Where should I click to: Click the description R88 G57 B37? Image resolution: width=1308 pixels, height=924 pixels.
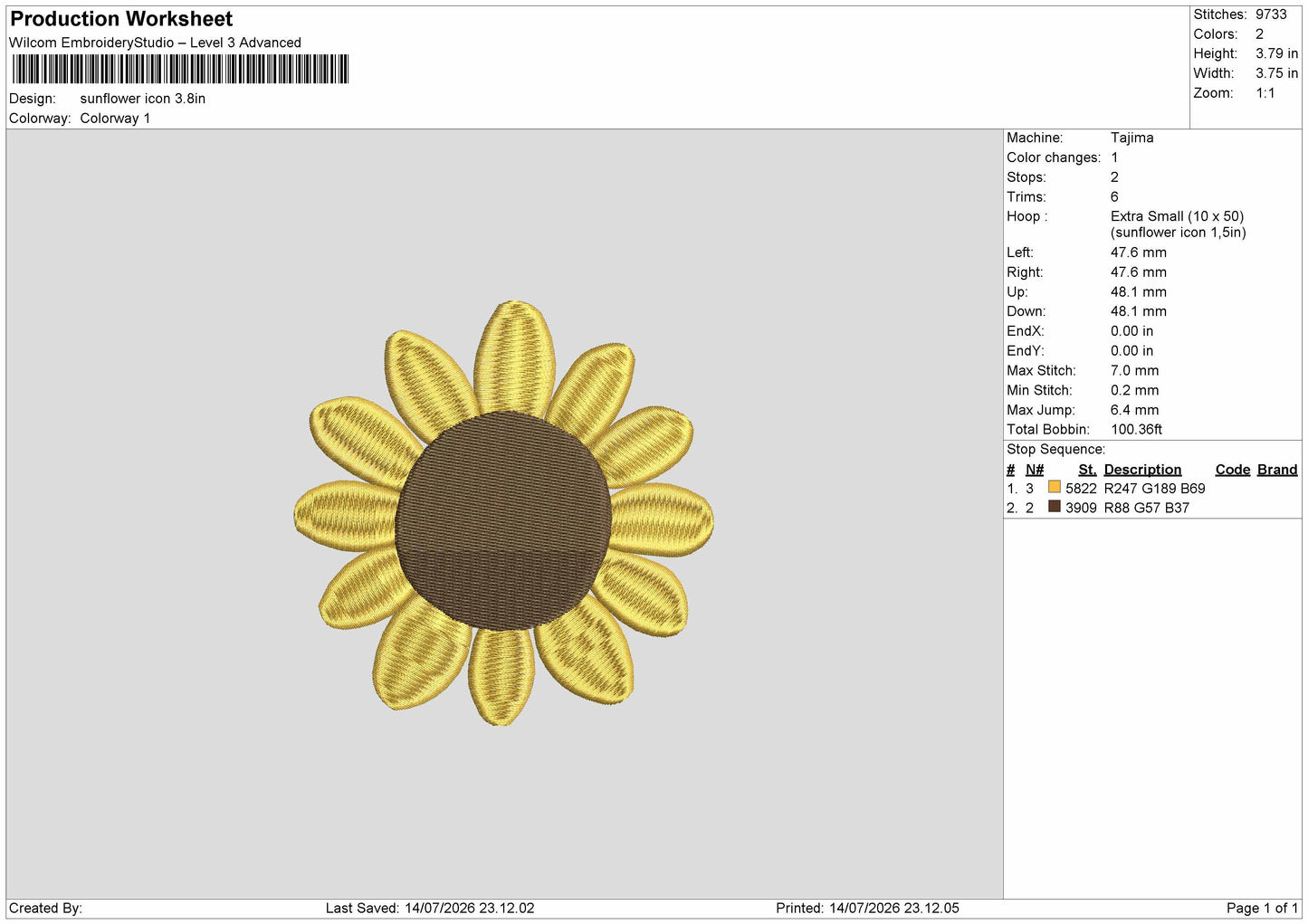coord(1147,509)
